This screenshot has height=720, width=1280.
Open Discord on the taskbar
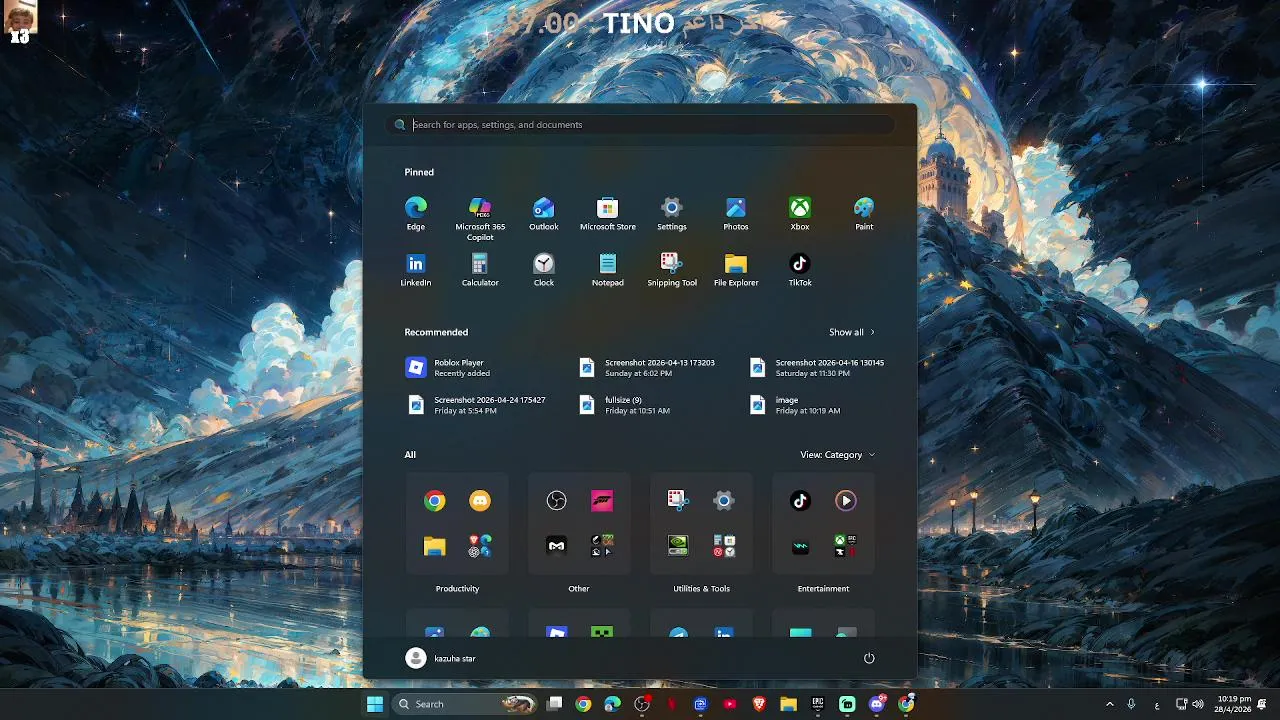[x=877, y=704]
